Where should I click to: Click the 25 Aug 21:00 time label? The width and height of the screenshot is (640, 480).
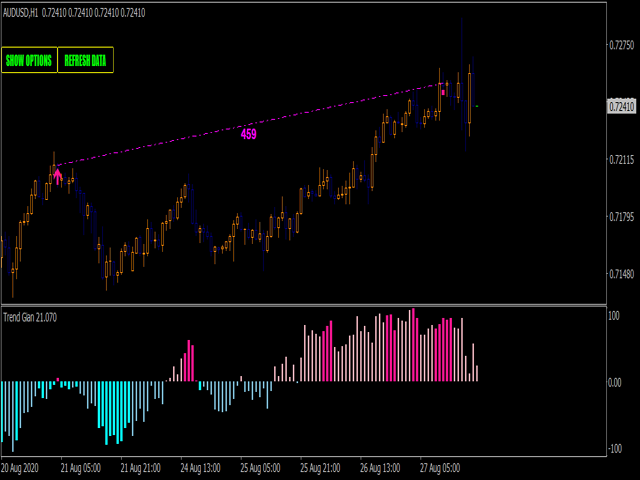coord(320,468)
